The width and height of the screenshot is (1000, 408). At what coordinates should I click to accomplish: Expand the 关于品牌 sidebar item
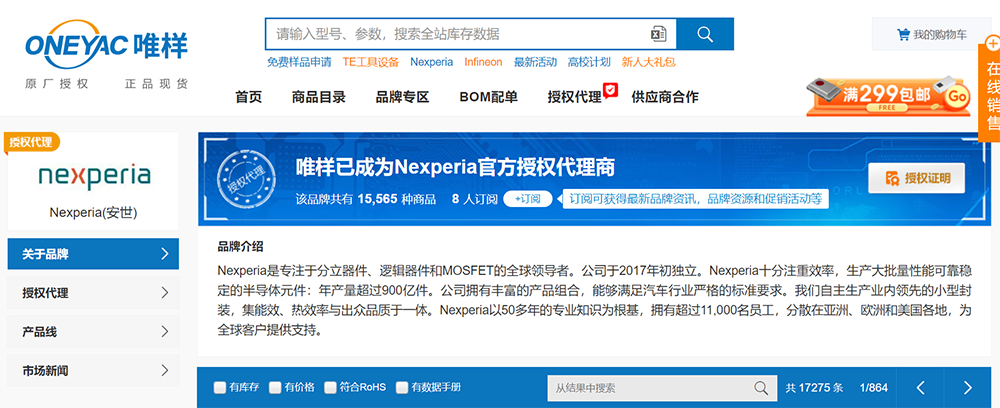(x=93, y=254)
